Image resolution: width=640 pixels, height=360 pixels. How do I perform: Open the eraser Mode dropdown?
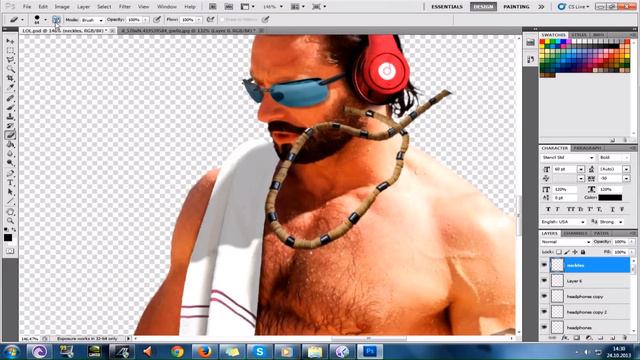pyautogui.click(x=92, y=20)
